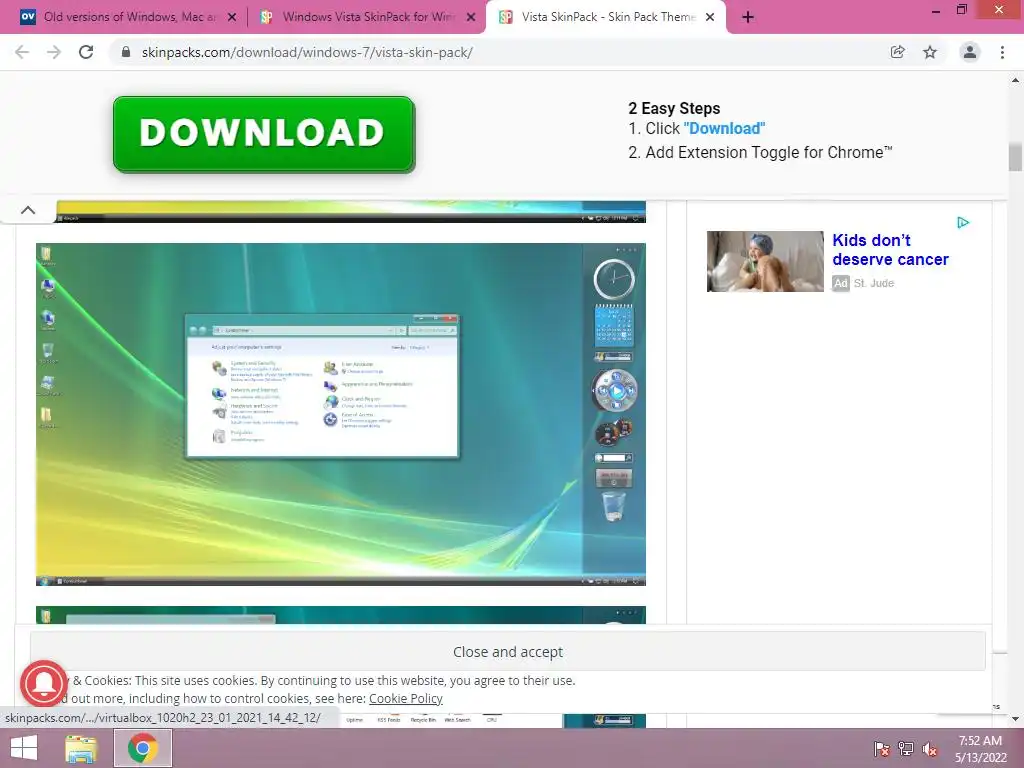Open the Windows Start menu

(24, 748)
